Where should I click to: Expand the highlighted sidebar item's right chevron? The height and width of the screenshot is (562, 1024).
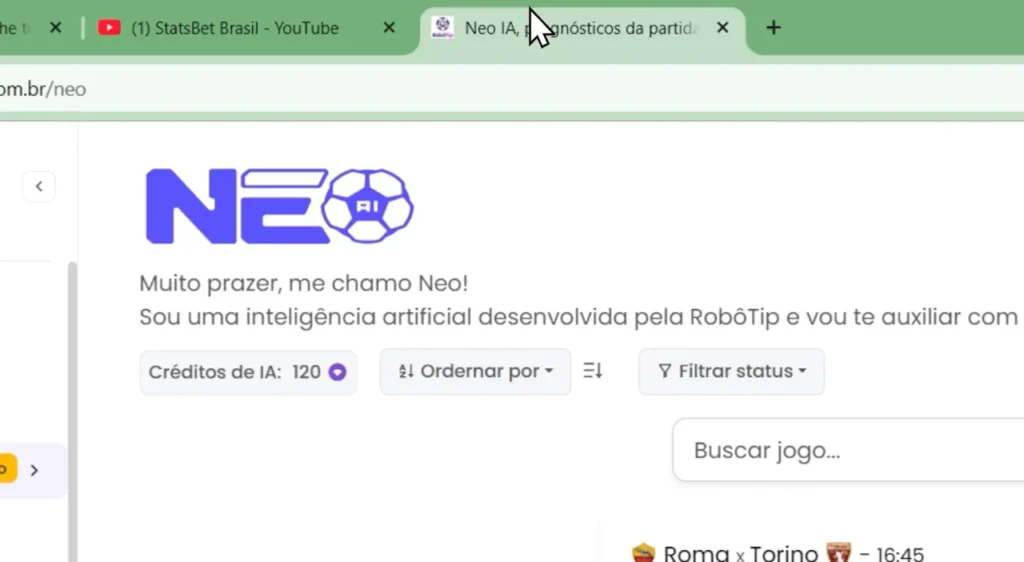point(34,470)
